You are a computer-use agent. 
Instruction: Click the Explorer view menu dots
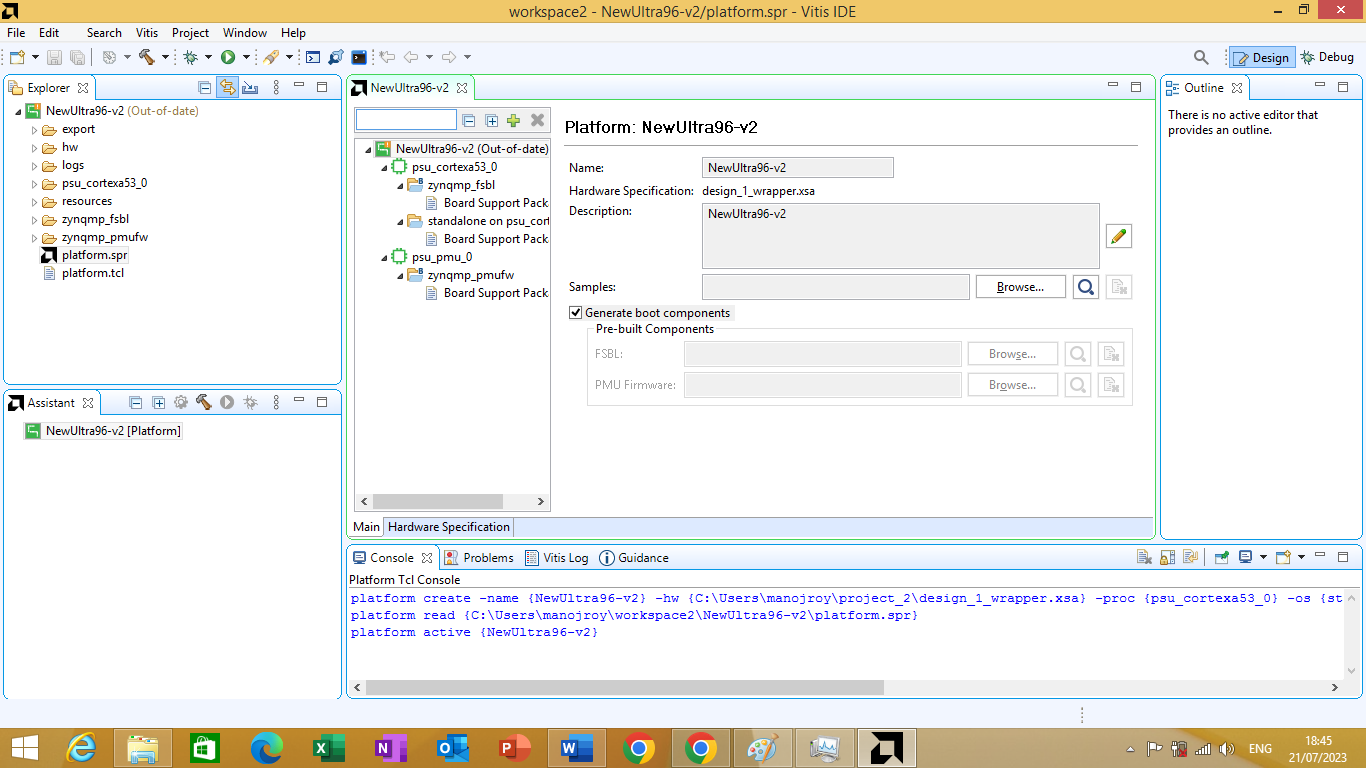click(277, 87)
